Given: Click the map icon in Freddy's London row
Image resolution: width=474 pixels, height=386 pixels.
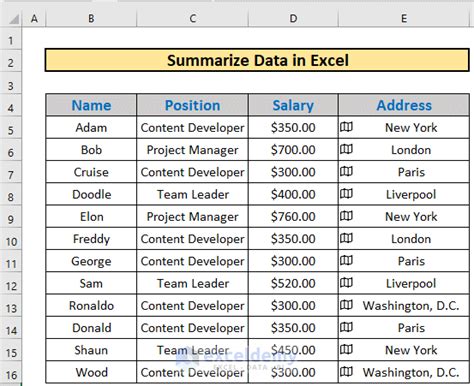Looking at the screenshot, I should point(346,238).
